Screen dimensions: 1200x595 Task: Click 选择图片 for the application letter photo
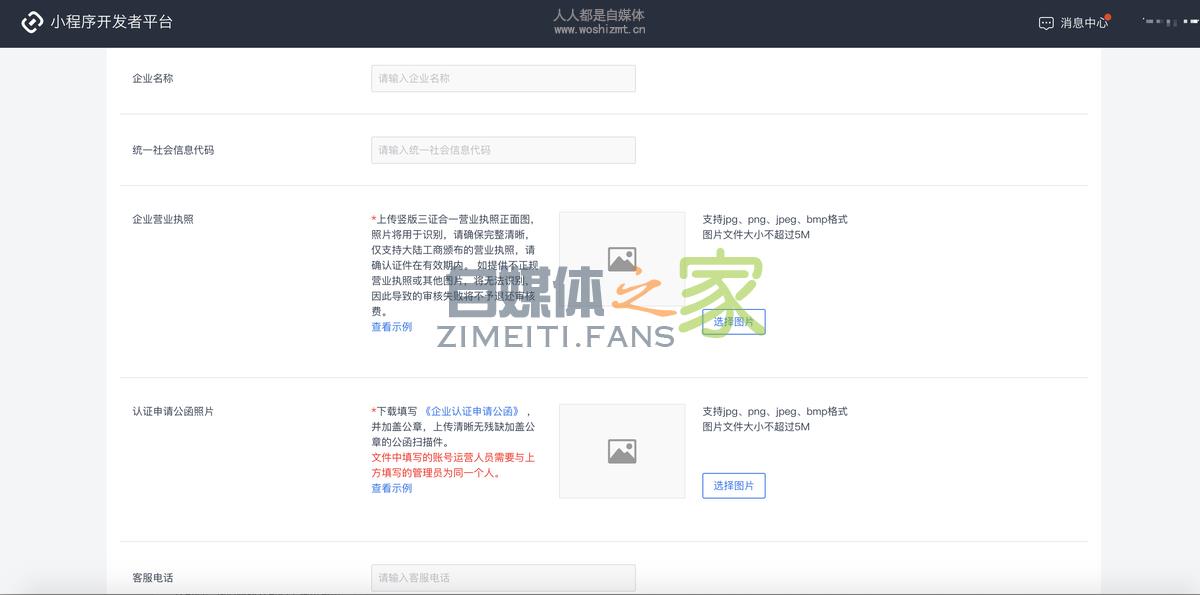click(x=733, y=485)
